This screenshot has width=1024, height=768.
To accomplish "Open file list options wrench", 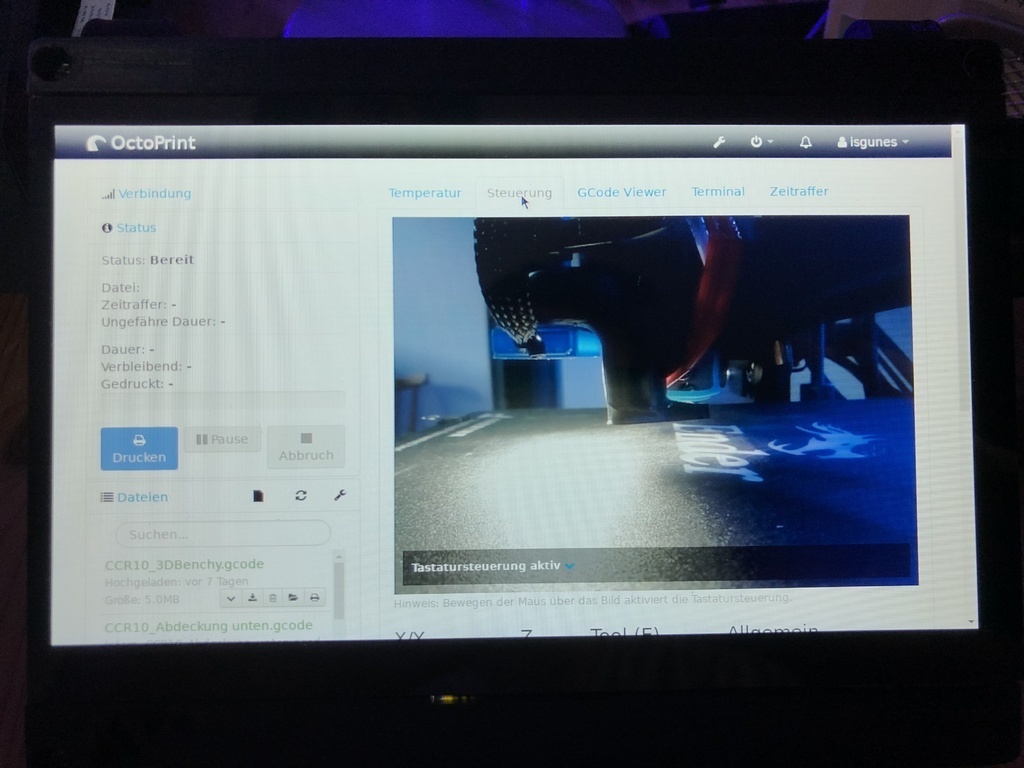I will [x=340, y=495].
